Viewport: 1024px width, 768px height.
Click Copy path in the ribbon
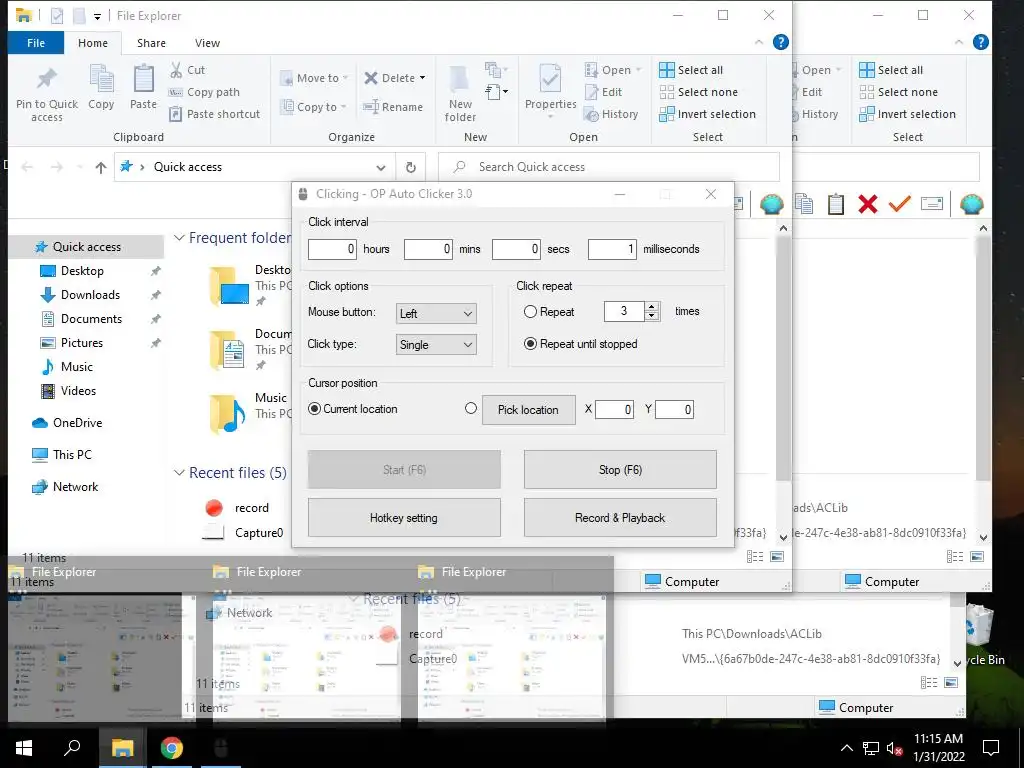[204, 92]
